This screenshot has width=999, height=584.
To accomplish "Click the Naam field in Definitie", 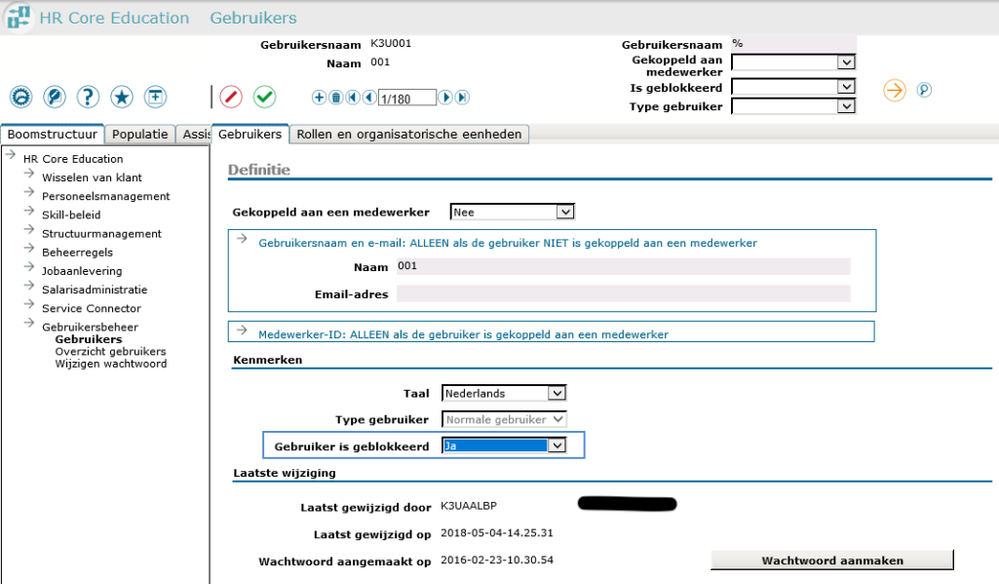I will coord(623,266).
